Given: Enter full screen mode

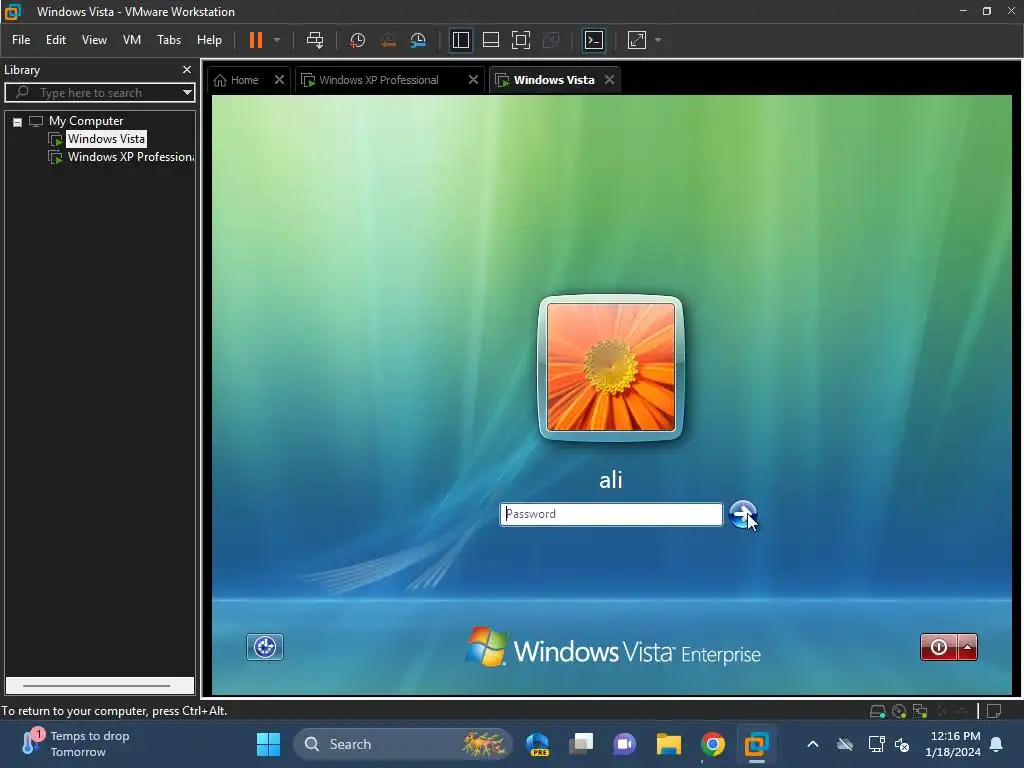Looking at the screenshot, I should (520, 40).
